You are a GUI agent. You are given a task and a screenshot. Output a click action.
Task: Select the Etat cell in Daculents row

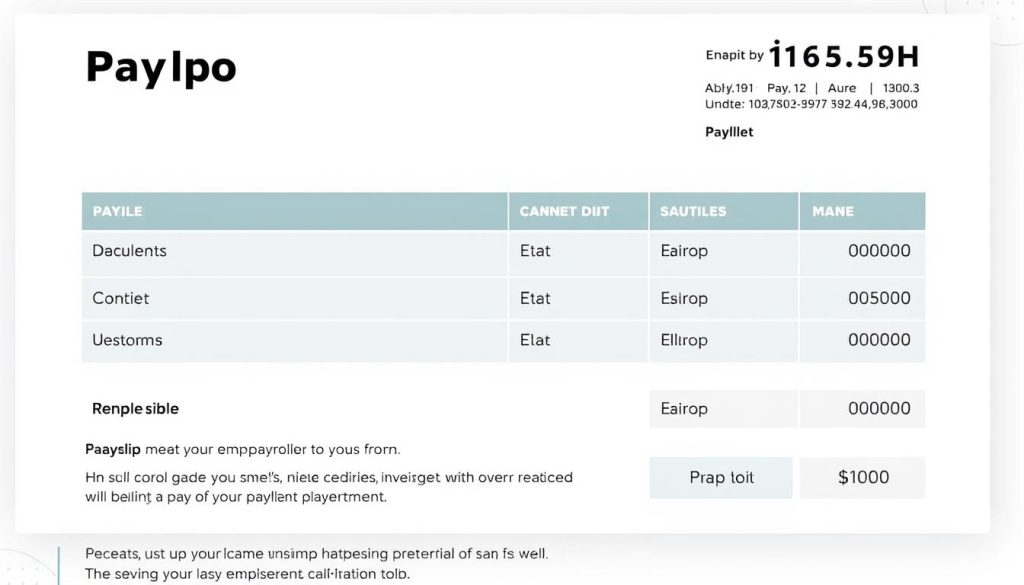pos(535,251)
